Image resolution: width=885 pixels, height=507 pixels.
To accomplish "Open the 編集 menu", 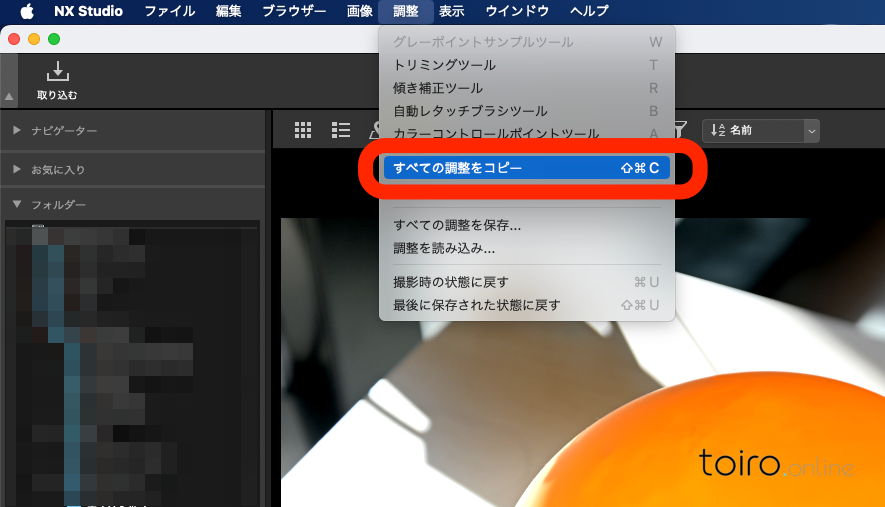I will tap(229, 11).
